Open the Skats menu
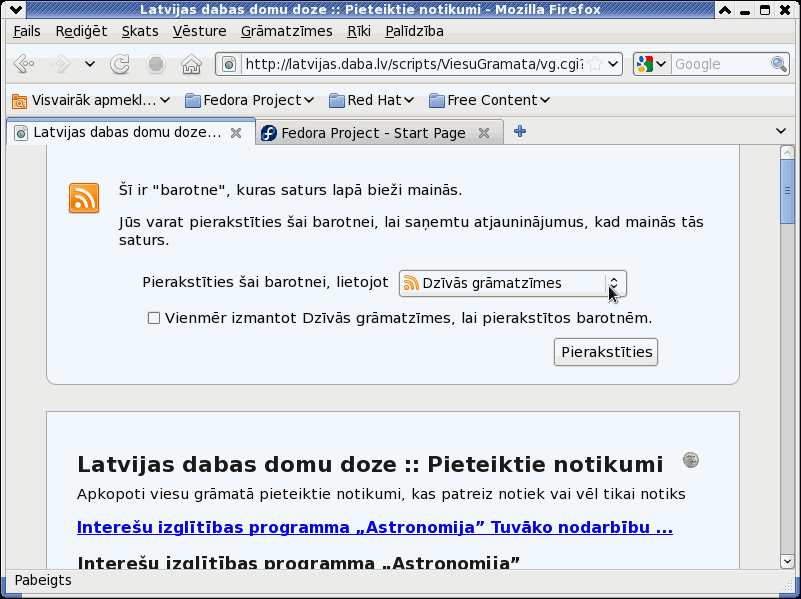The height and width of the screenshot is (599, 801). point(140,32)
